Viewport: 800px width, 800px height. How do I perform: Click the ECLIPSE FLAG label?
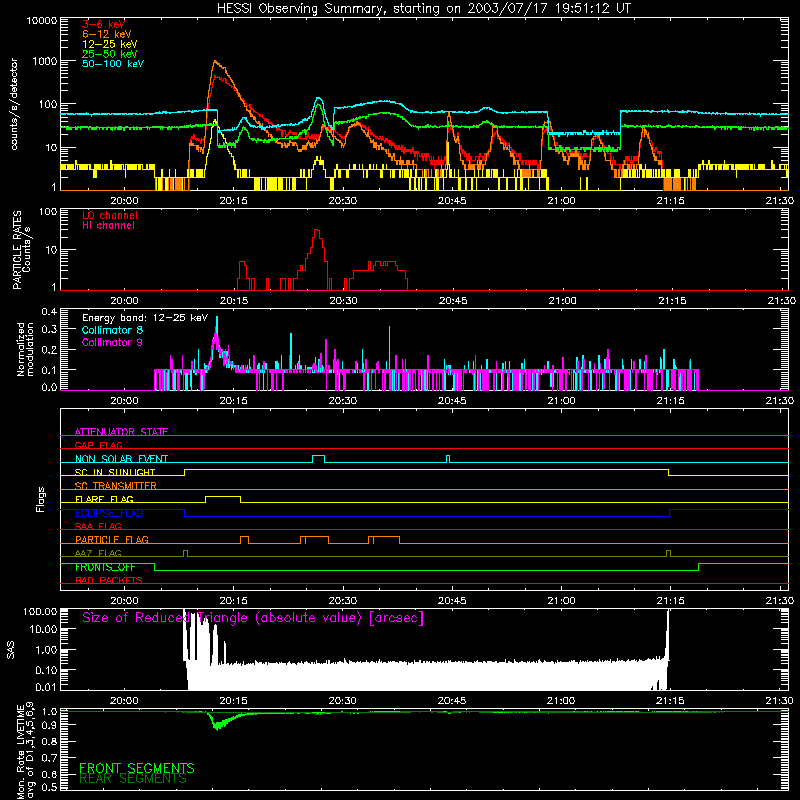[109, 513]
